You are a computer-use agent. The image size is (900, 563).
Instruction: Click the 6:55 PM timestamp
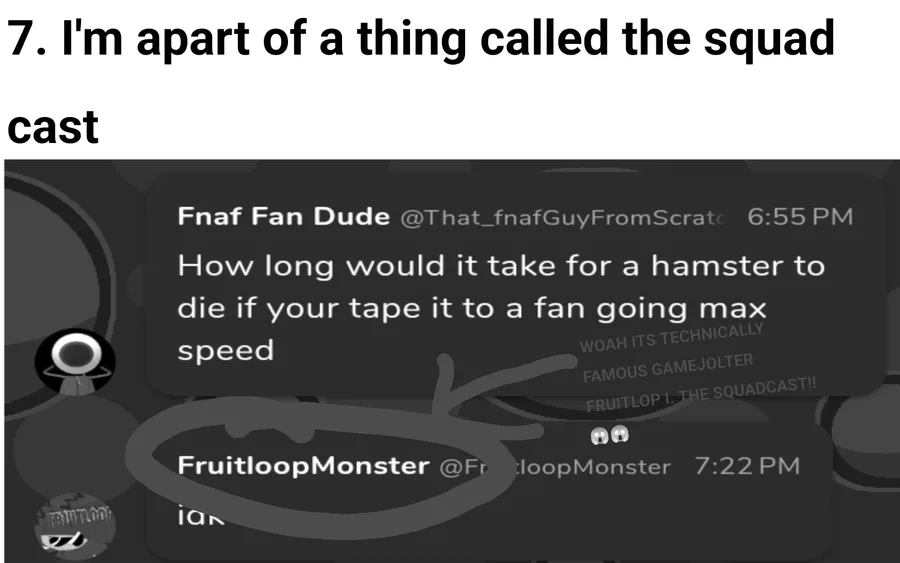pyautogui.click(x=800, y=217)
